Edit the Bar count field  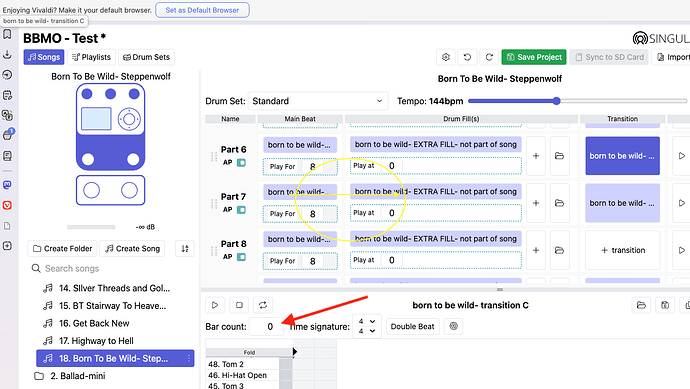pos(267,327)
